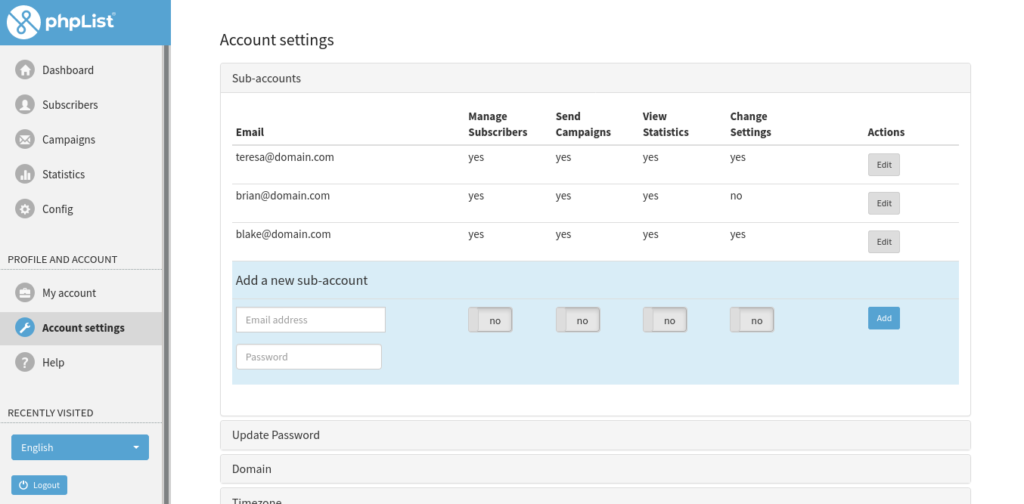Image resolution: width=1024 pixels, height=504 pixels.
Task: Click the Statistics bar chart icon
Action: coord(25,174)
